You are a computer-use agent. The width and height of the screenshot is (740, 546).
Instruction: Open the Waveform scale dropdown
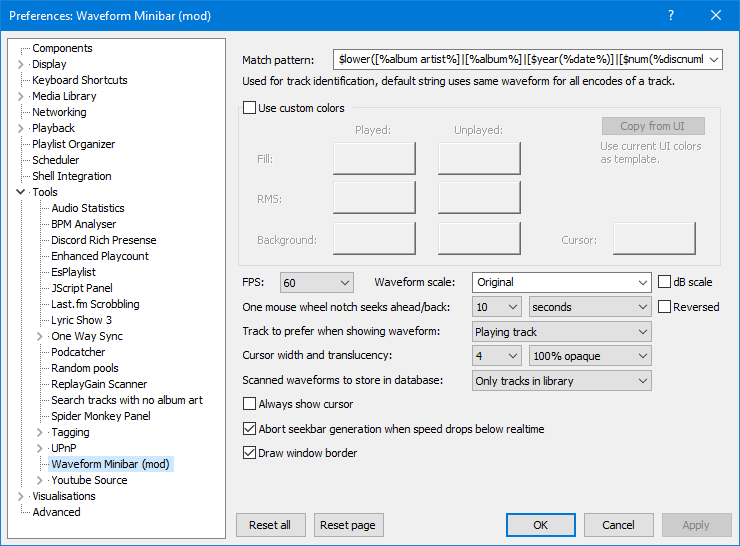point(561,282)
